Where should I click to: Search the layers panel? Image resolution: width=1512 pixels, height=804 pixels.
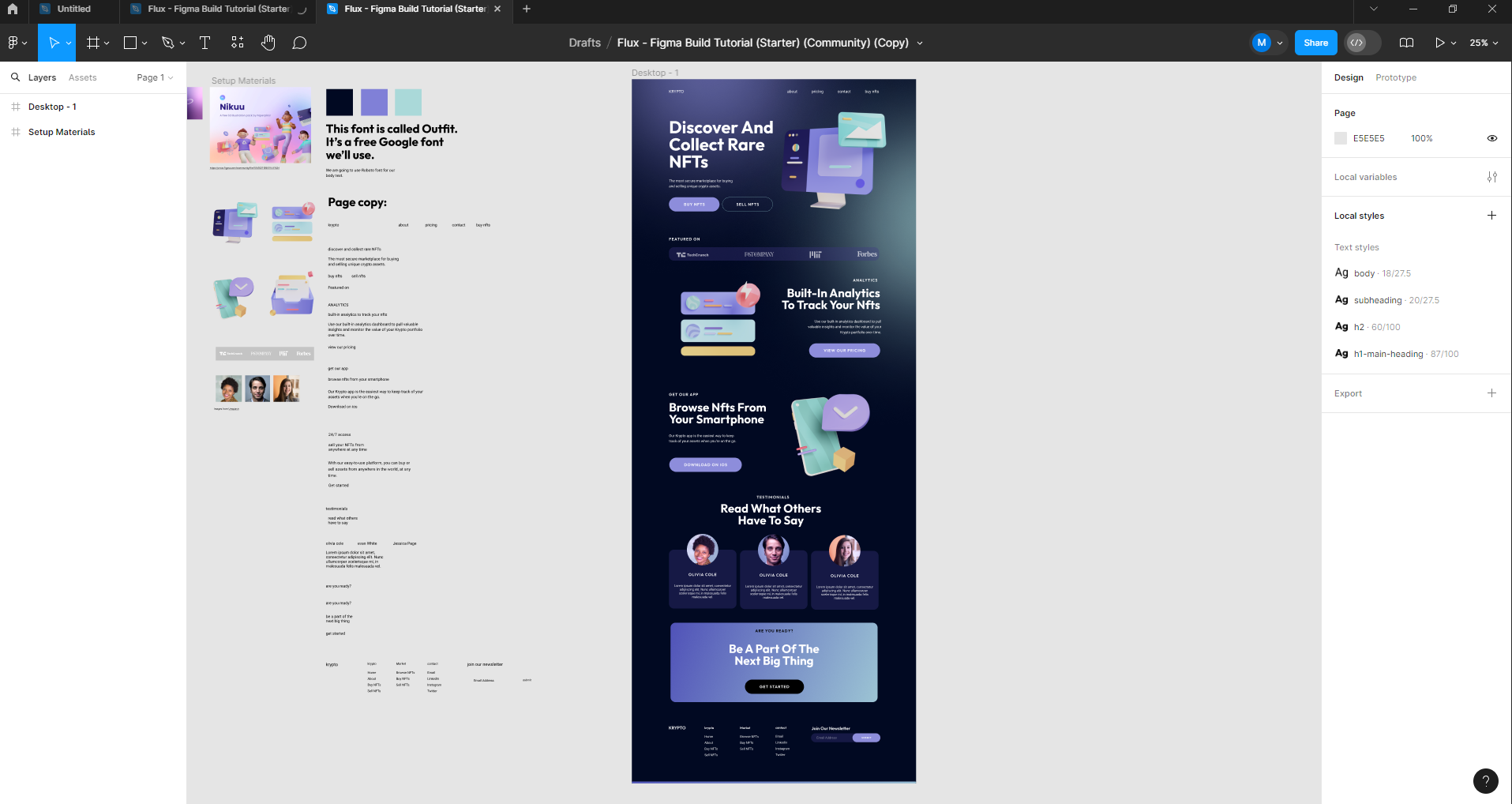15,77
